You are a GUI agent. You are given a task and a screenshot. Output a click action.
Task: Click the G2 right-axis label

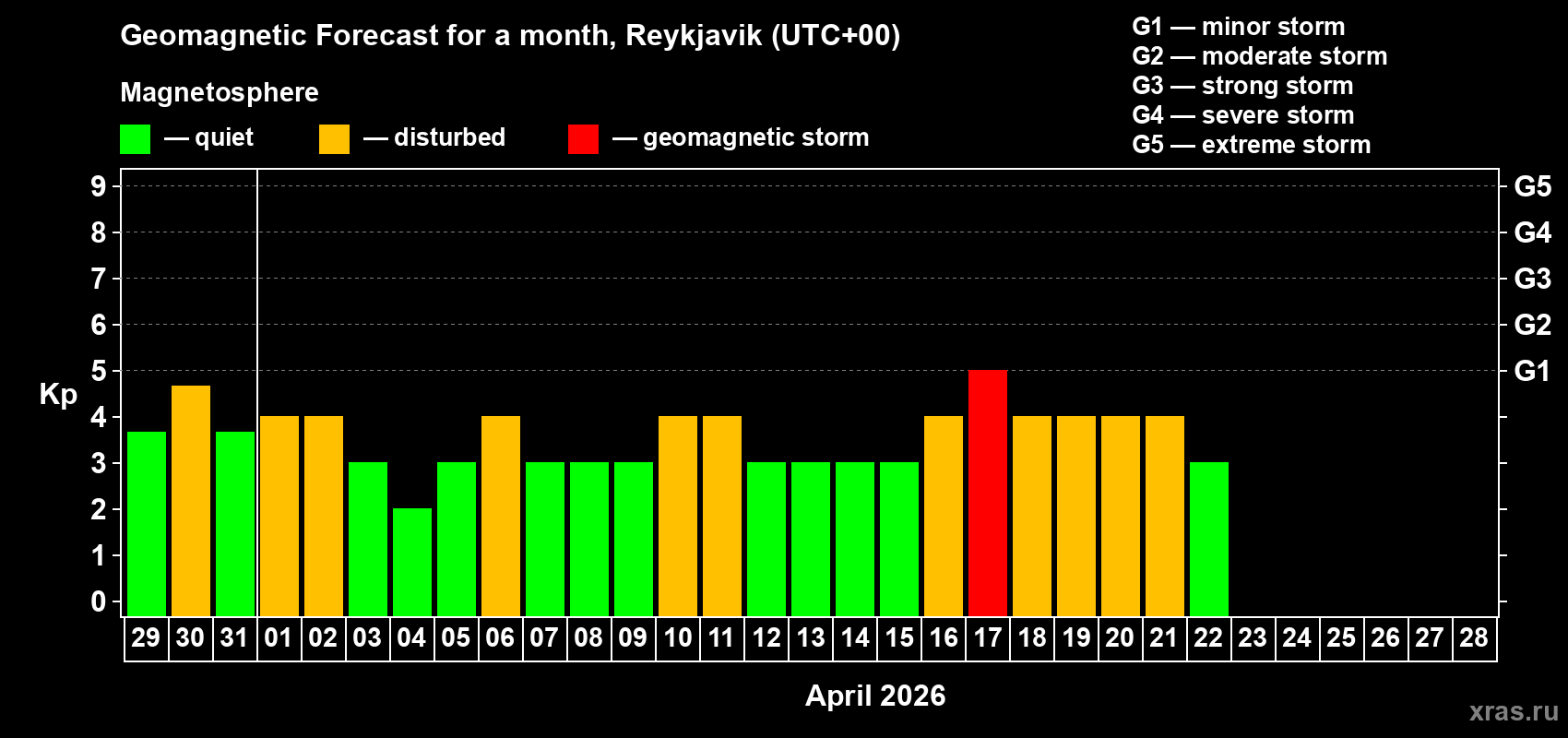[x=1532, y=325]
